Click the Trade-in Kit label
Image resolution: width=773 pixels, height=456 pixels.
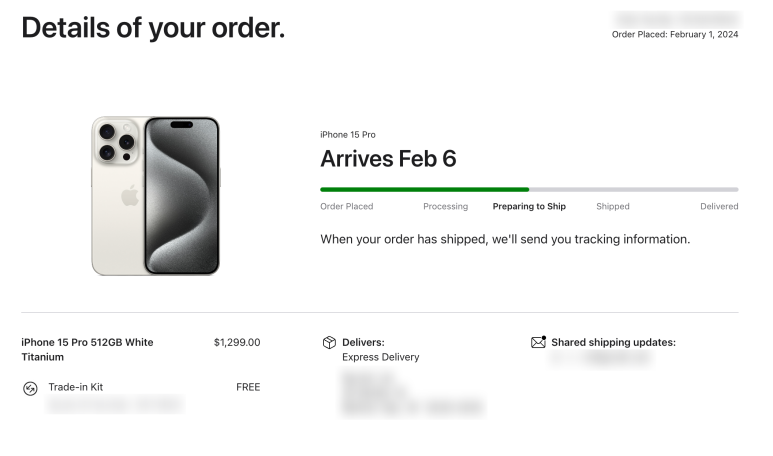pyautogui.click(x=75, y=387)
